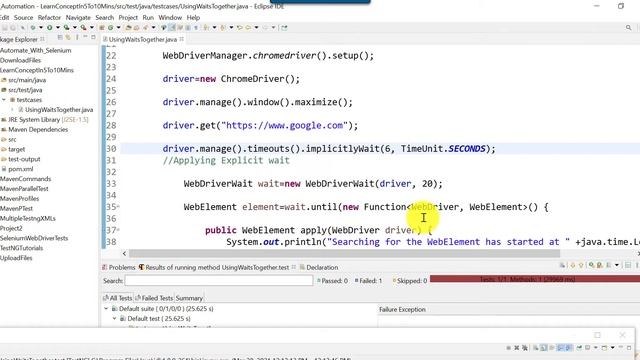Viewport: 640px width, 360px height.
Task: Select the SeleniumWebDriverTests project
Action: pyautogui.click(x=34, y=238)
